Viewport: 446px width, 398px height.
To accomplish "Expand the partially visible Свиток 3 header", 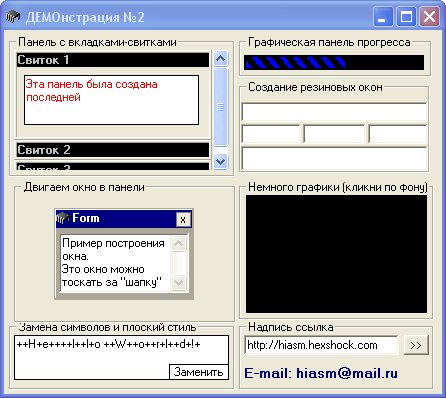I will (x=113, y=167).
